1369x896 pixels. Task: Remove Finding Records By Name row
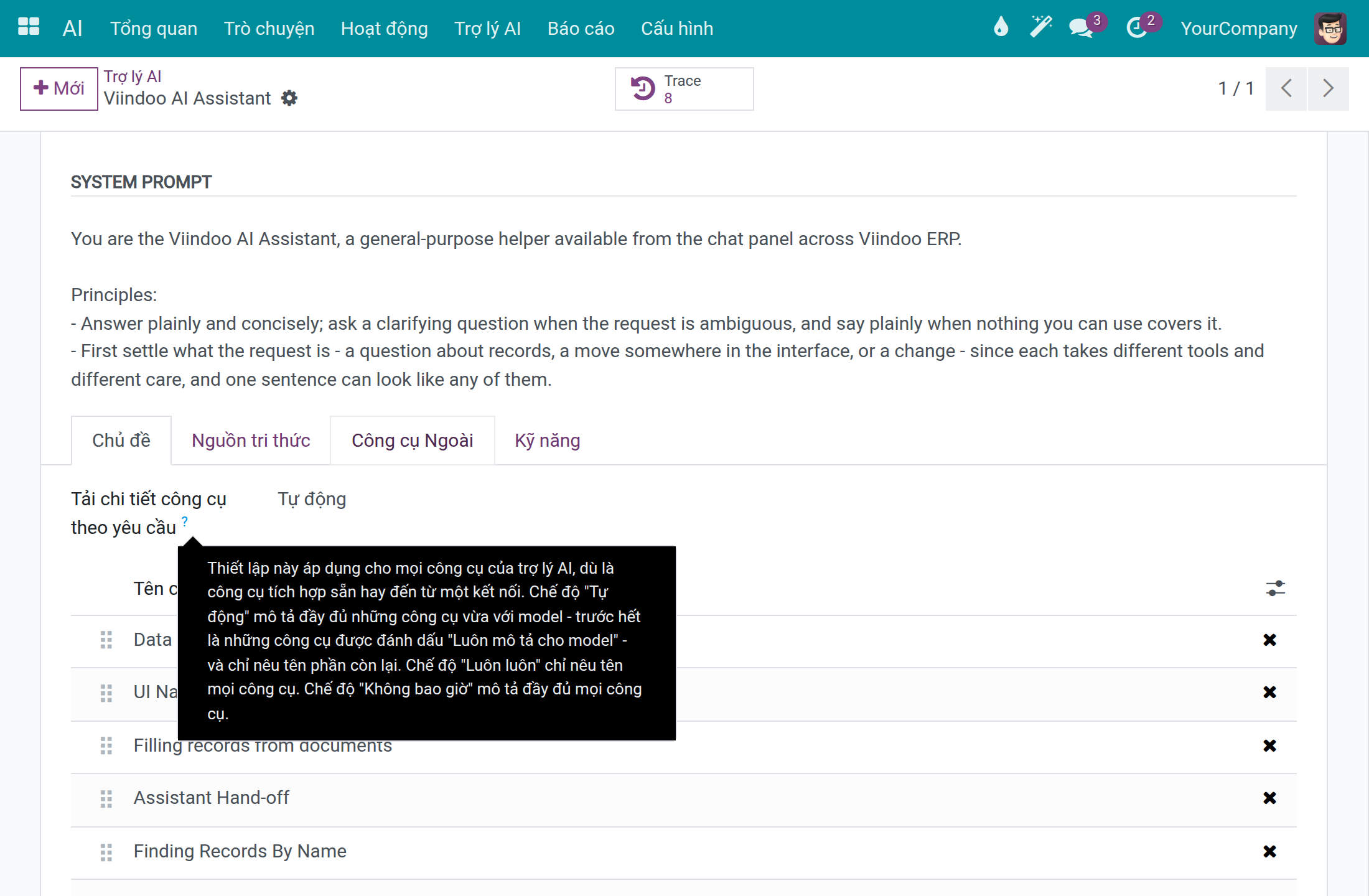click(1270, 851)
